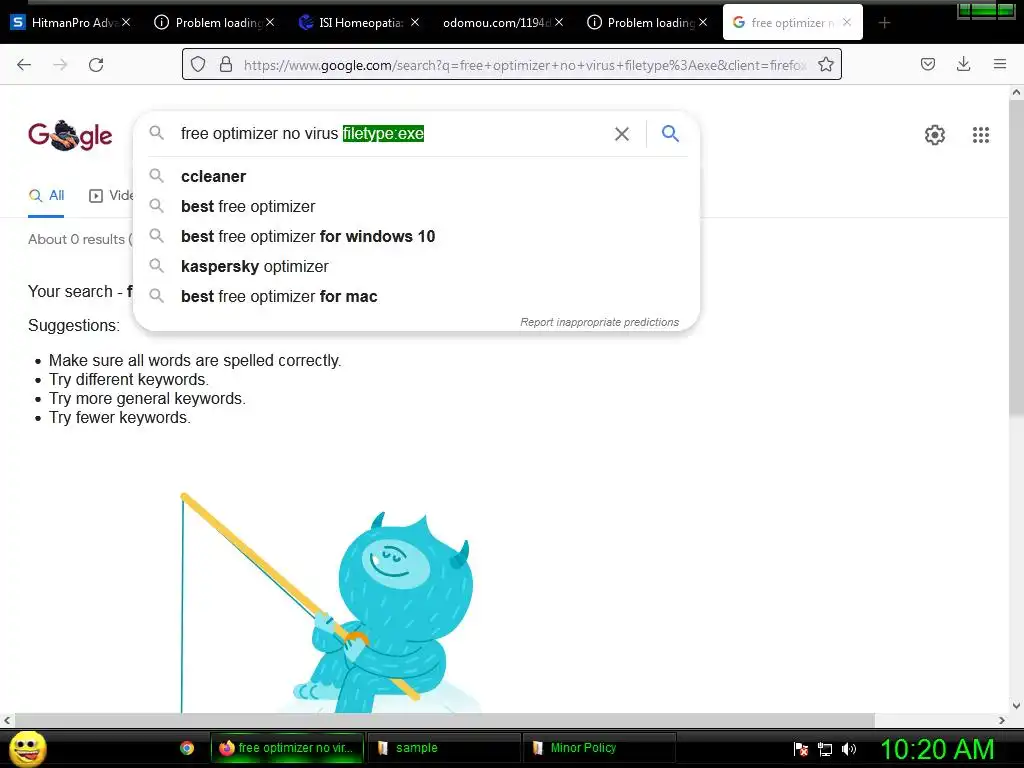Click the tray flag notification icon
This screenshot has width=1024, height=768.
point(800,749)
